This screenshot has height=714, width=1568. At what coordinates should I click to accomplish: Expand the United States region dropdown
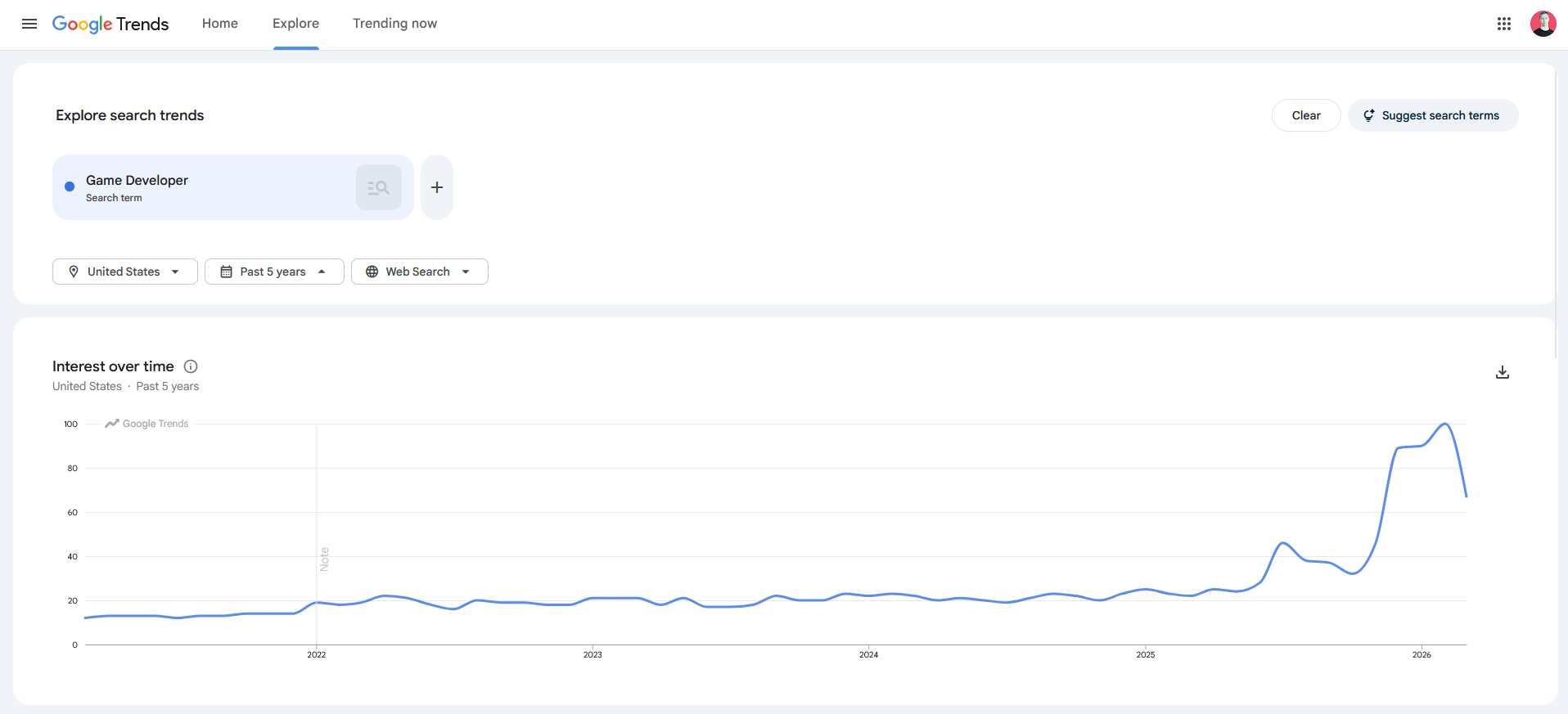tap(124, 272)
